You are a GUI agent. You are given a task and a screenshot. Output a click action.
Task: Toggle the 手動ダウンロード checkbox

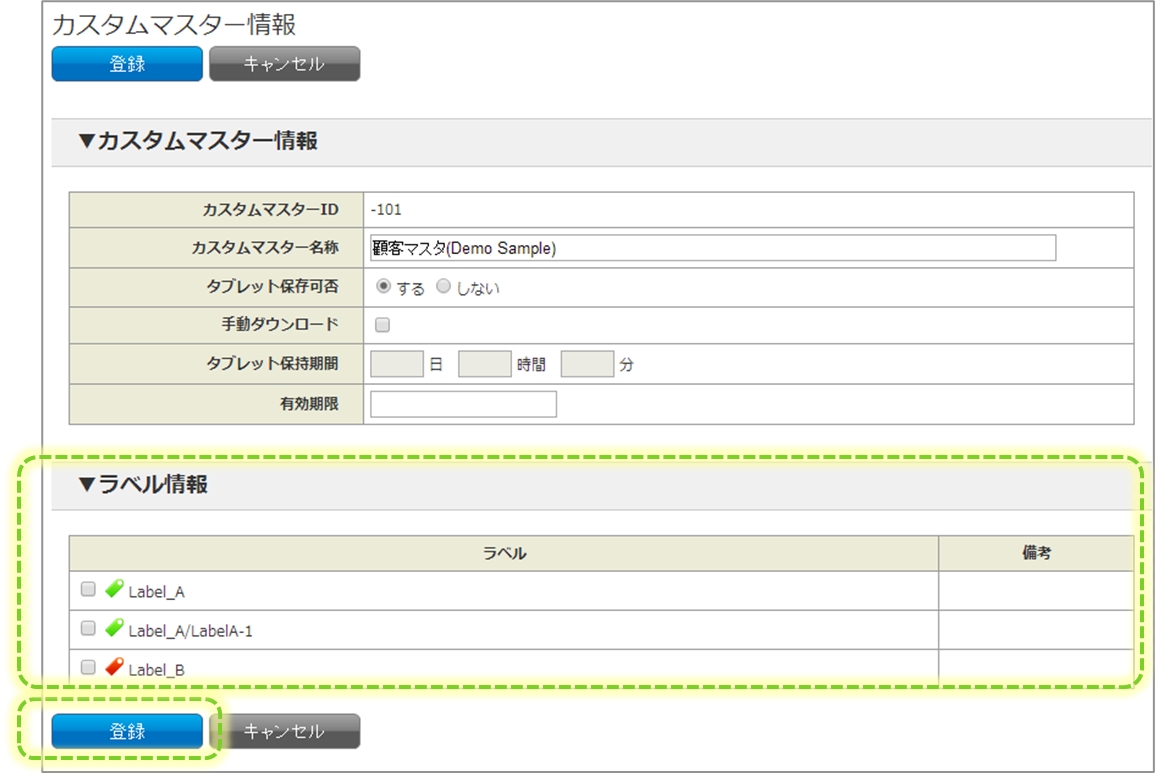[382, 325]
